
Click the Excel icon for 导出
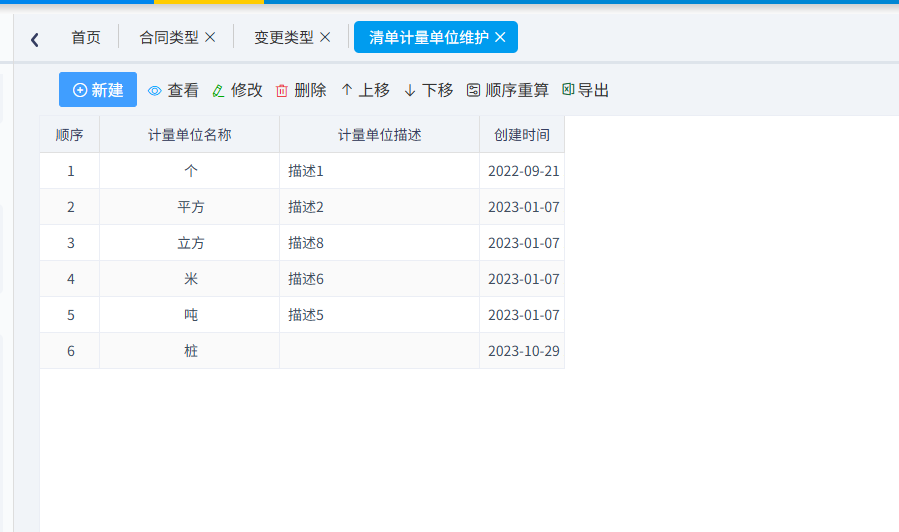pos(568,89)
